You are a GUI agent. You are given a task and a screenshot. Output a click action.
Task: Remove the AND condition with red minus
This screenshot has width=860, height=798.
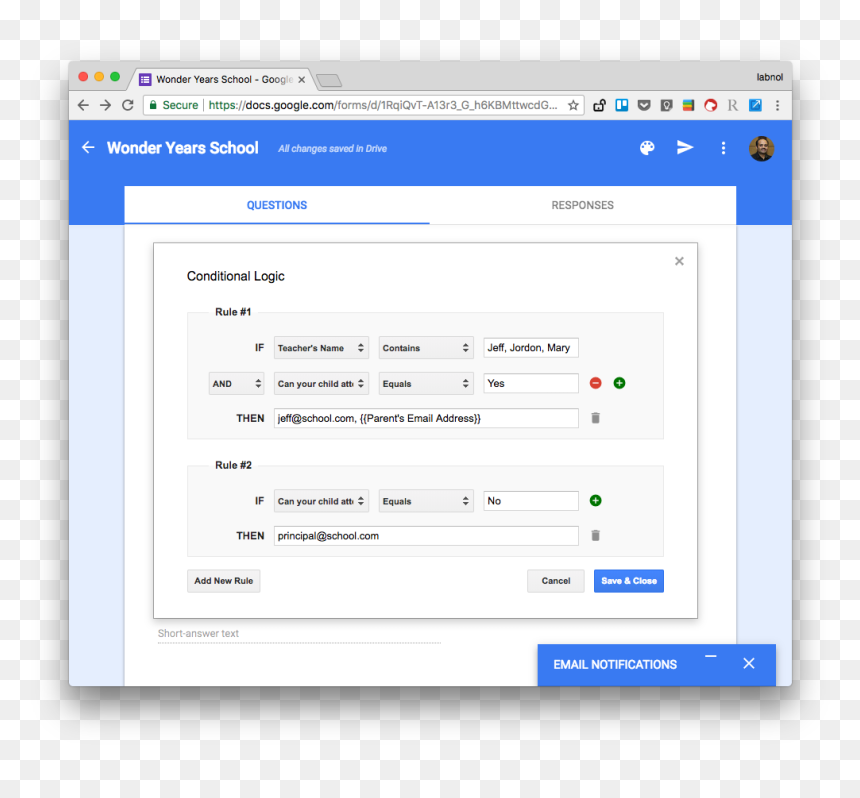tap(596, 383)
